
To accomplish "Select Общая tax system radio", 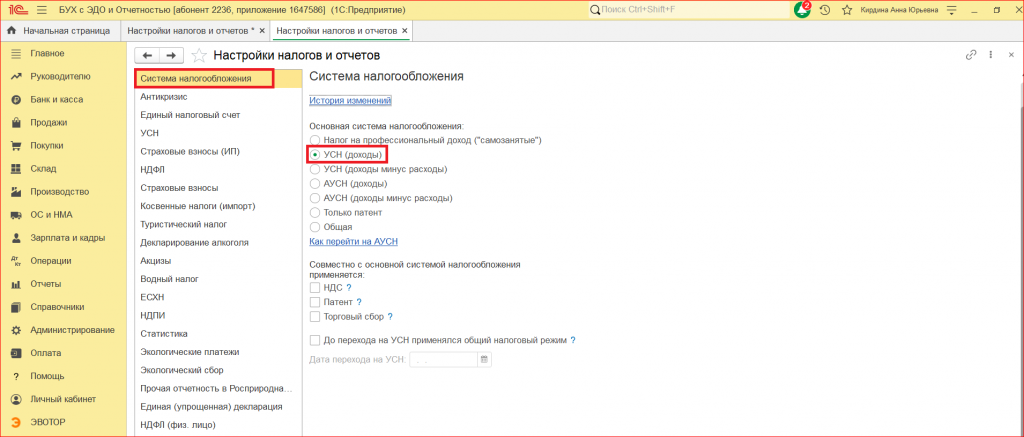I will [315, 227].
